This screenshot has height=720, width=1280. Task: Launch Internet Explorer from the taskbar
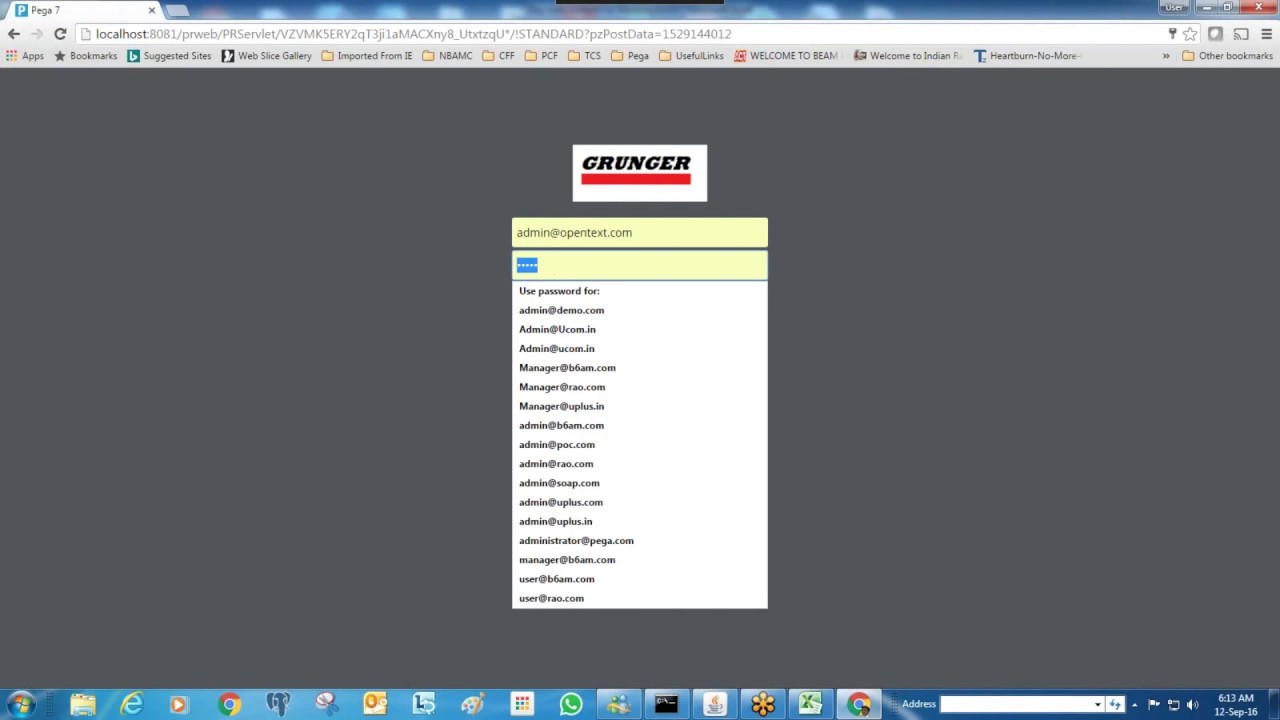(132, 704)
